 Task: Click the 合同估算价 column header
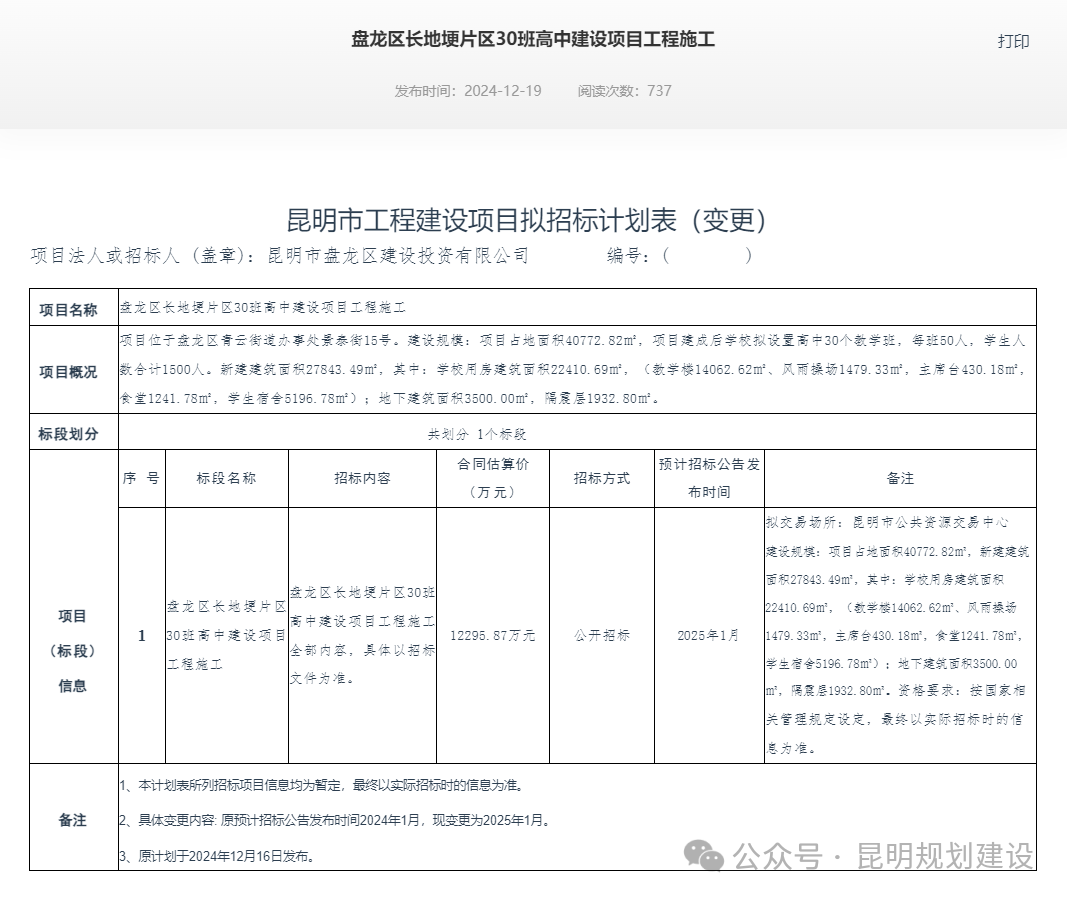[x=492, y=478]
